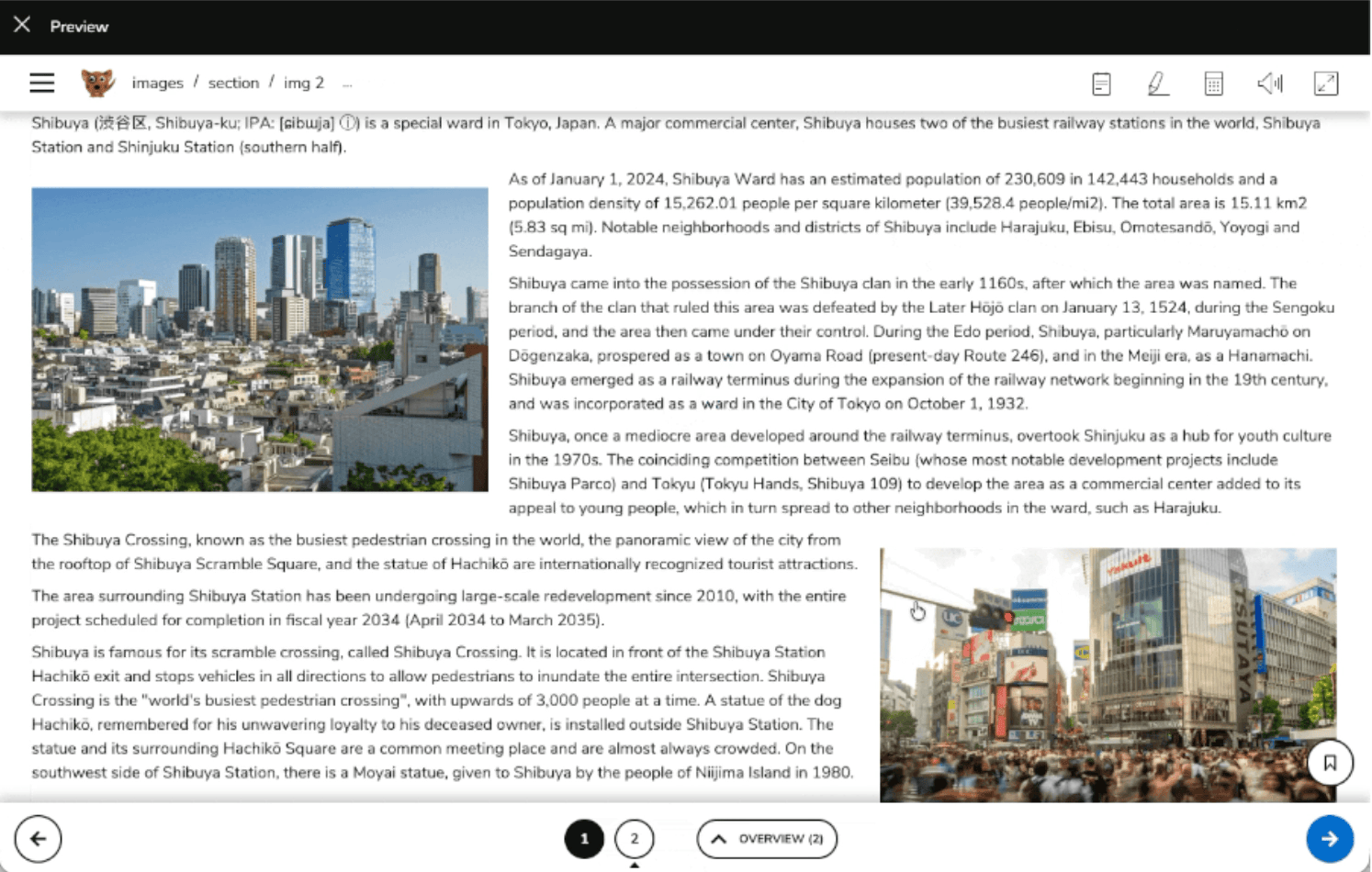Open the breadcrumb ellipsis menu
This screenshot has width=1372, height=872.
point(347,84)
